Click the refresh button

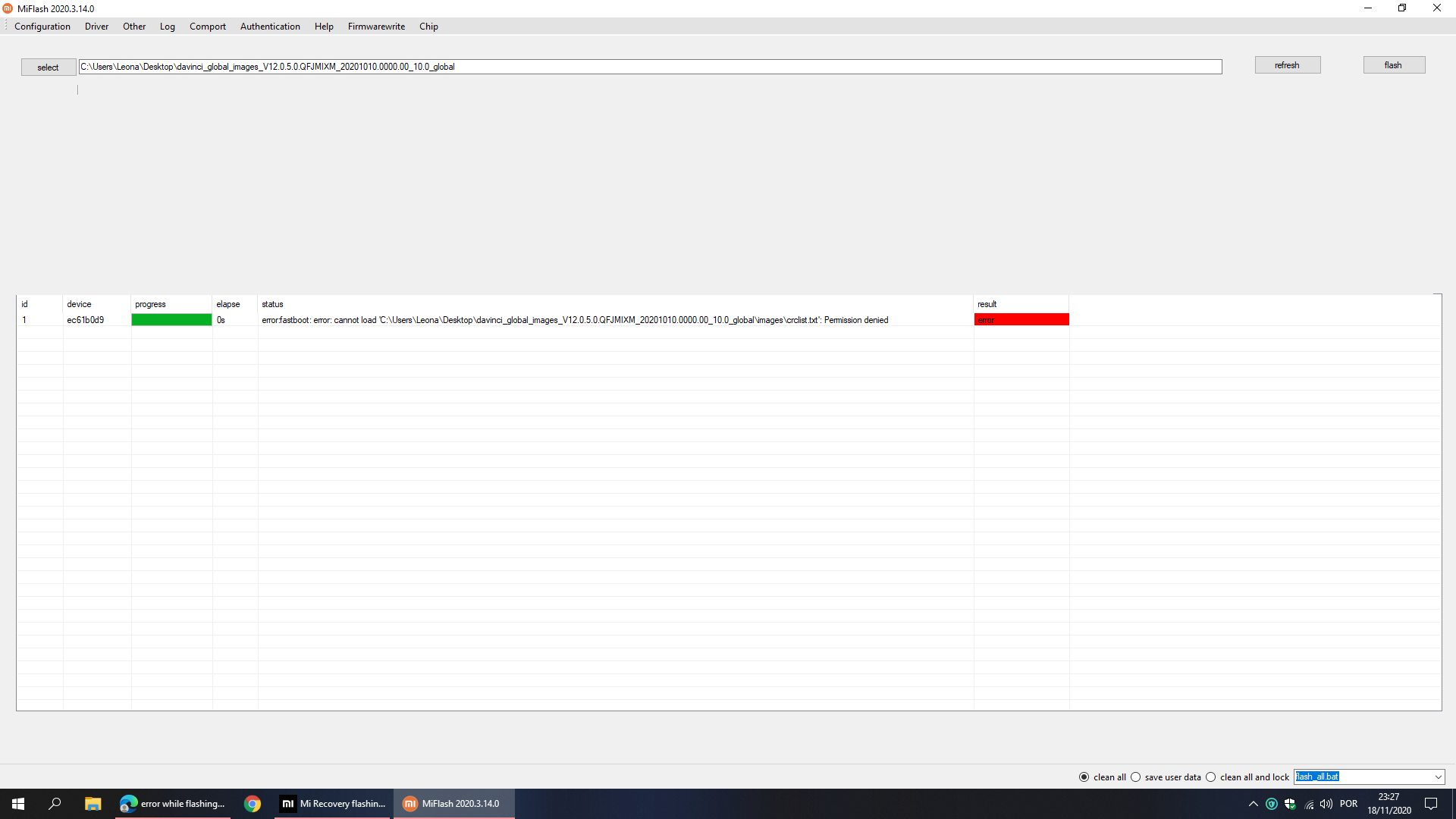[x=1287, y=65]
